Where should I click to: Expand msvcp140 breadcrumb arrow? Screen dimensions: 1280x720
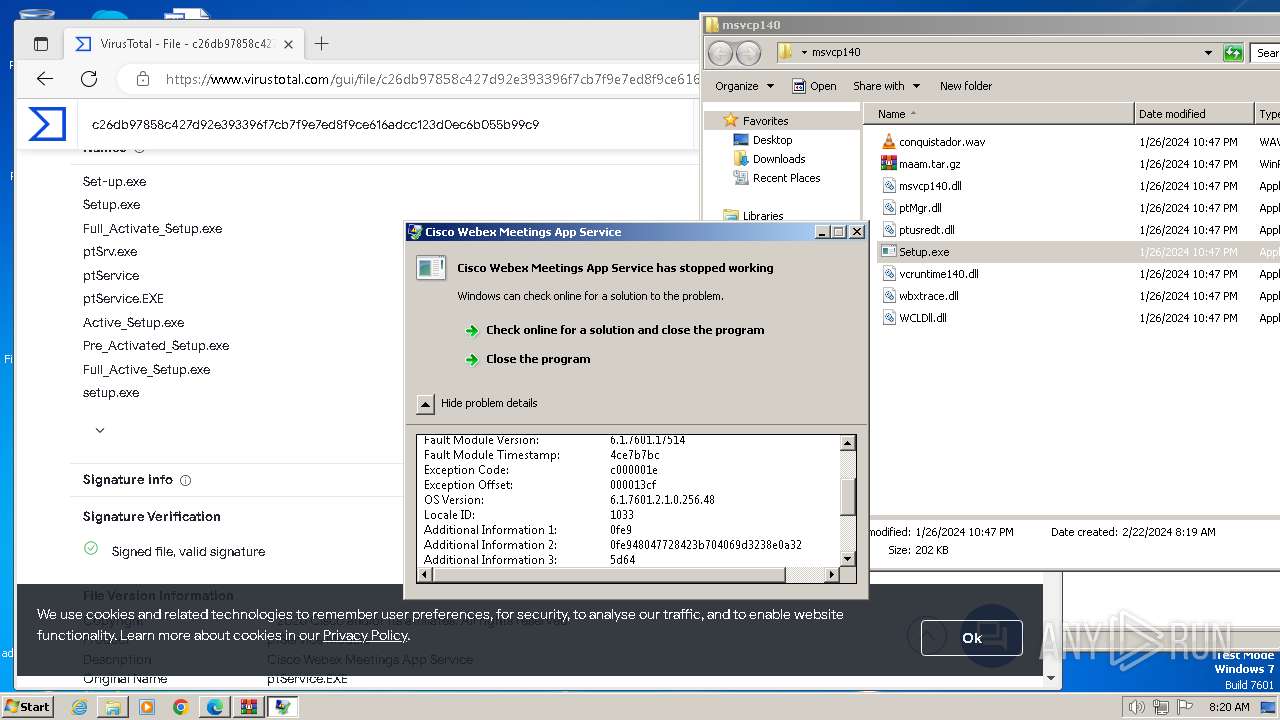coord(804,52)
